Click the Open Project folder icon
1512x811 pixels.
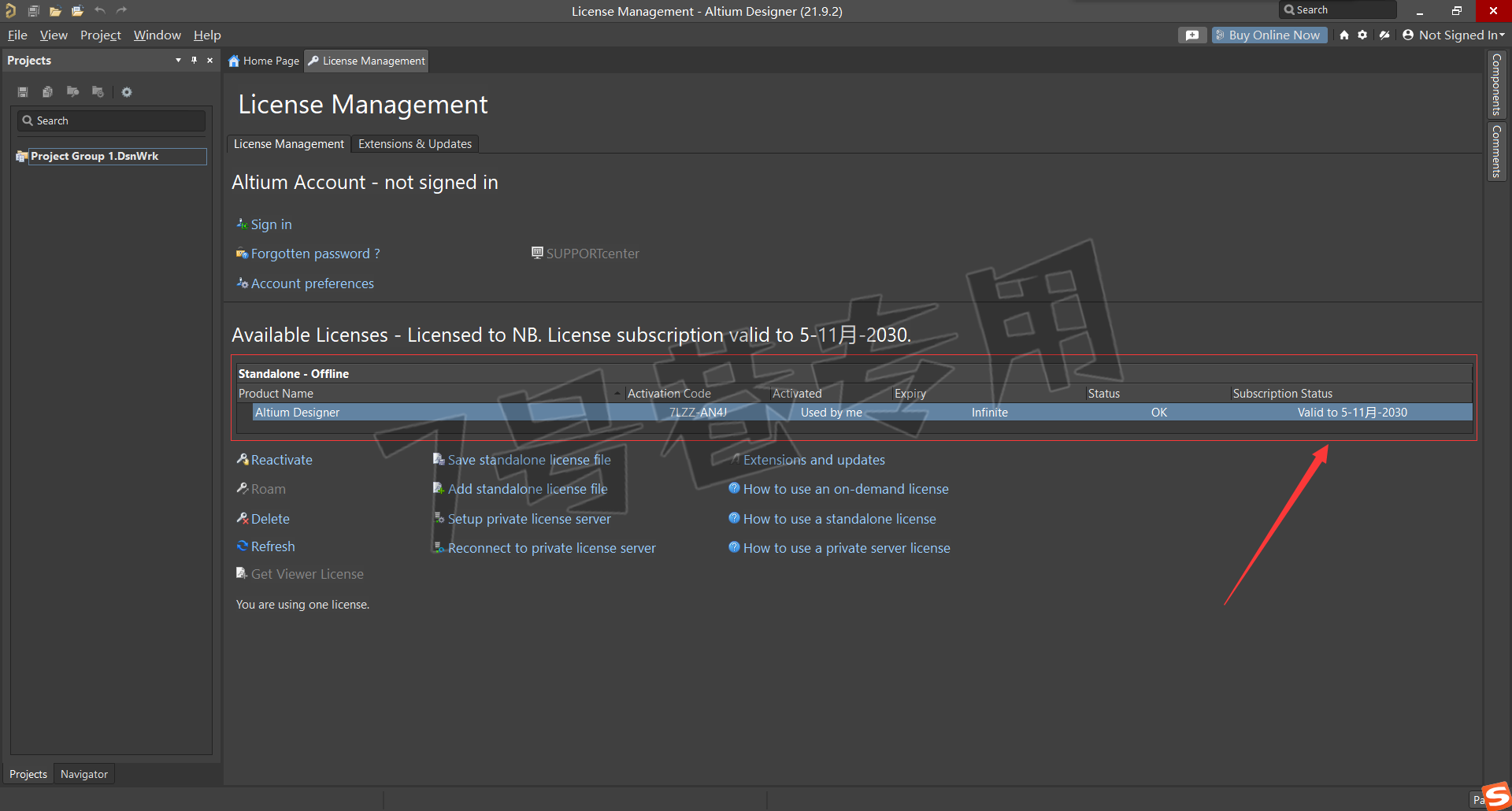tap(77, 11)
